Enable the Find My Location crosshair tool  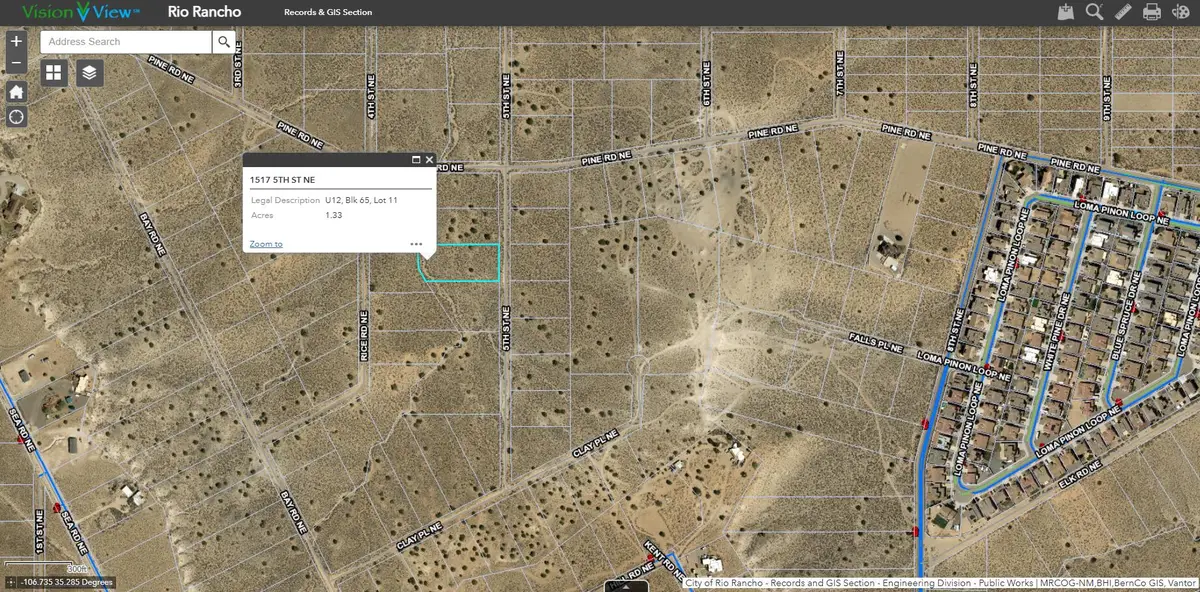[x=15, y=117]
